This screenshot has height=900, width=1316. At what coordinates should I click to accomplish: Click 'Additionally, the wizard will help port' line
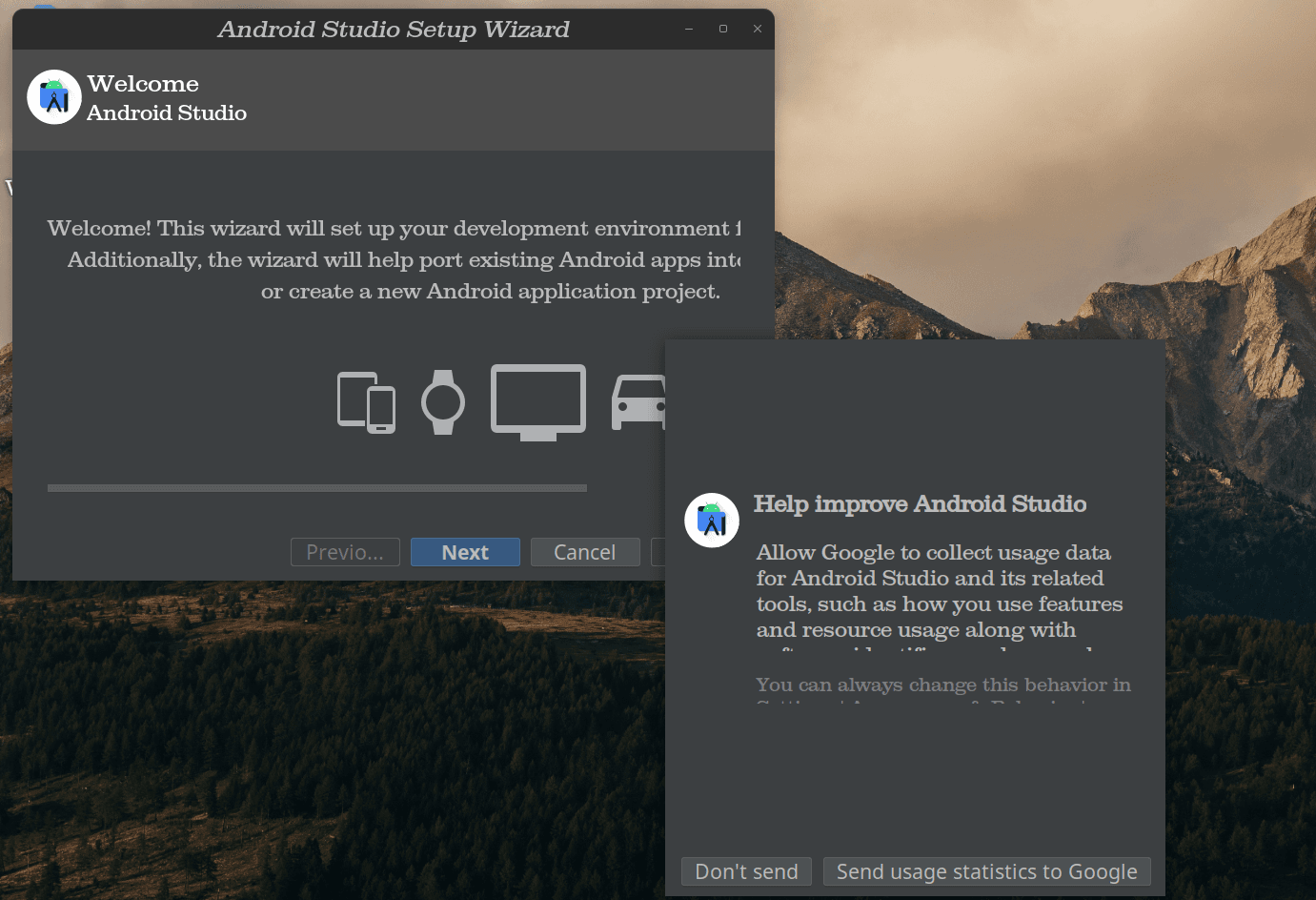404,260
